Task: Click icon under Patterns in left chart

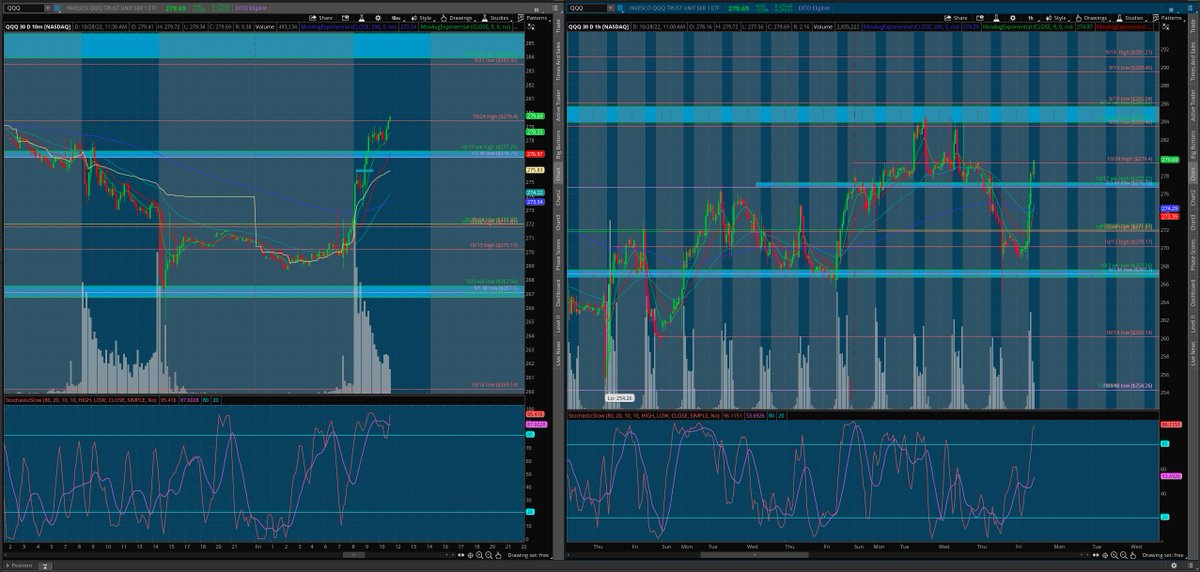Action: (530, 26)
